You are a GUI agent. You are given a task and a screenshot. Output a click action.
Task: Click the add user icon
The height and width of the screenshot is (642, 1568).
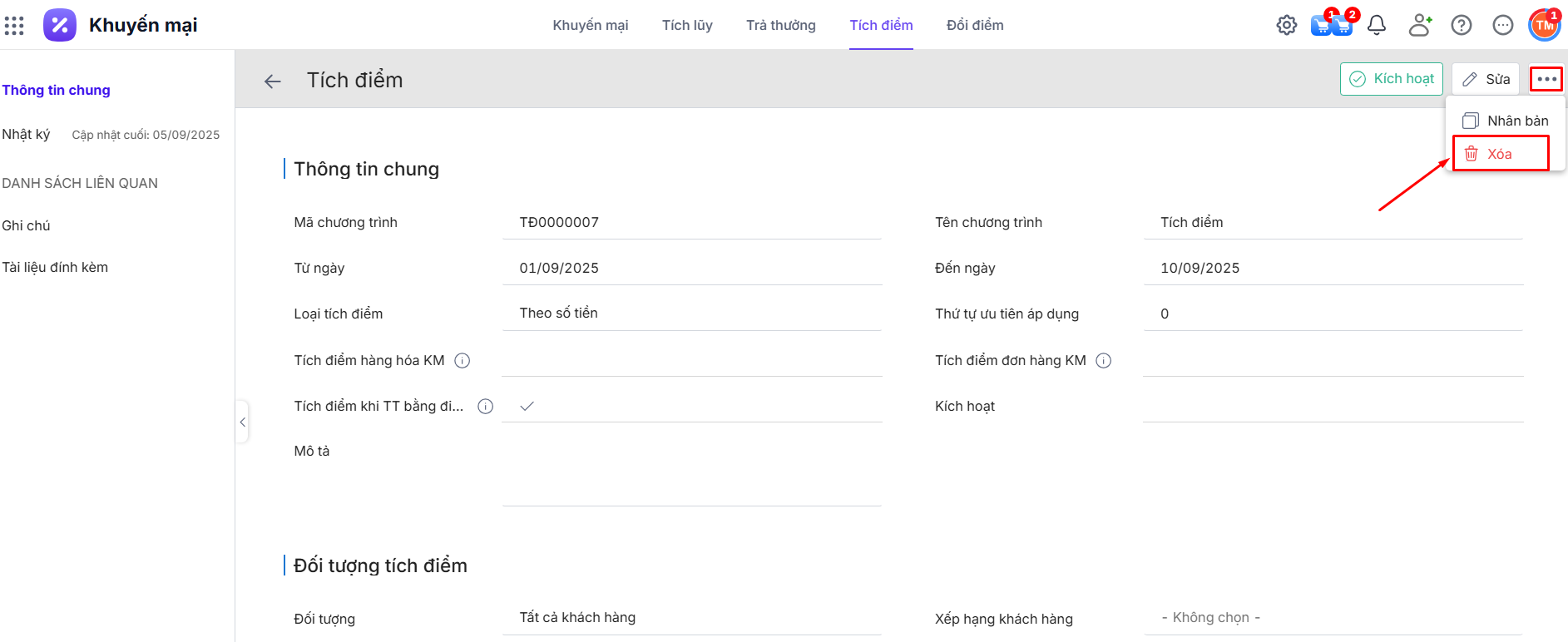click(1419, 25)
